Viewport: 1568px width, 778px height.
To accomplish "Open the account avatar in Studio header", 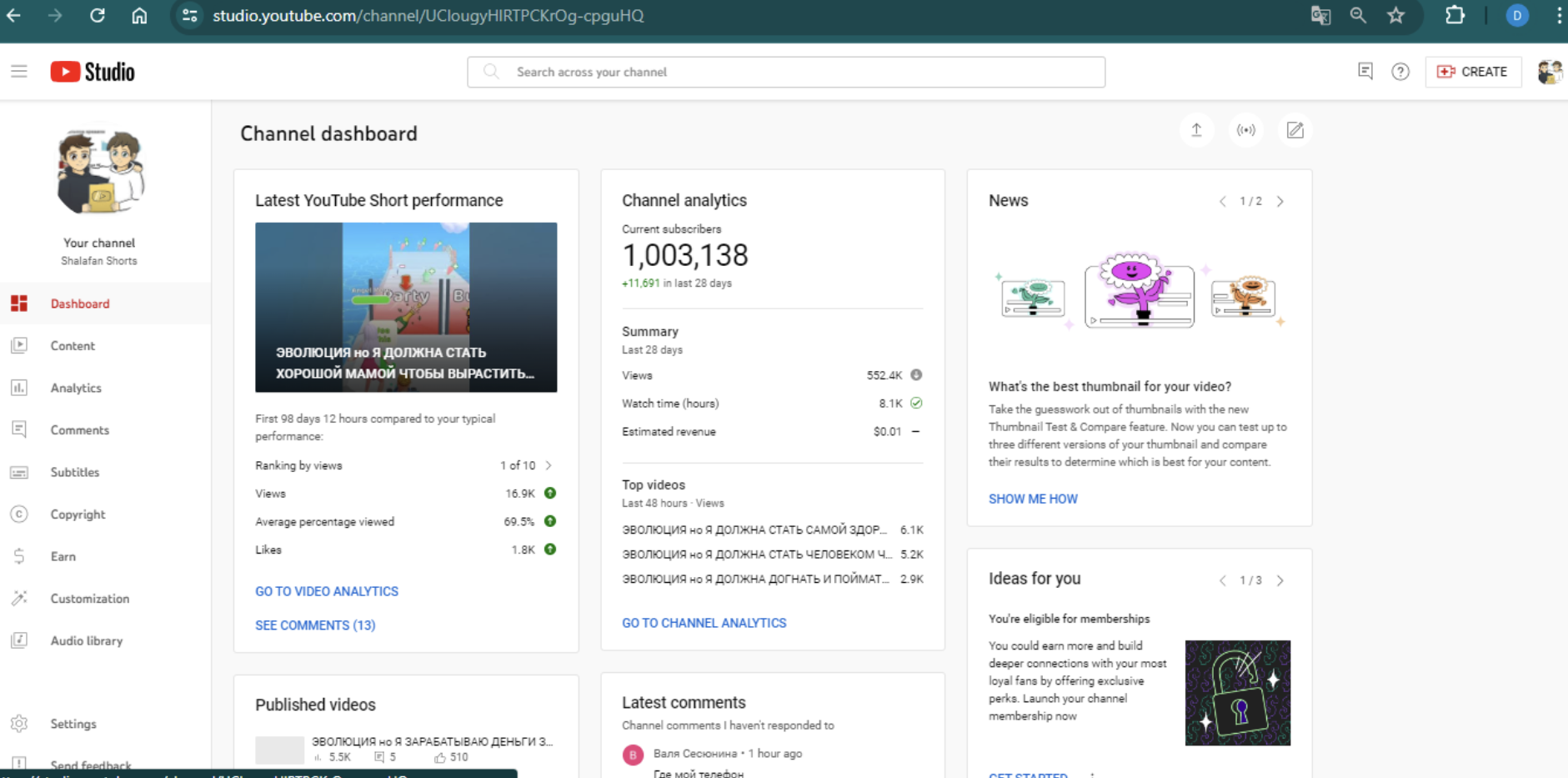I will click(1550, 72).
